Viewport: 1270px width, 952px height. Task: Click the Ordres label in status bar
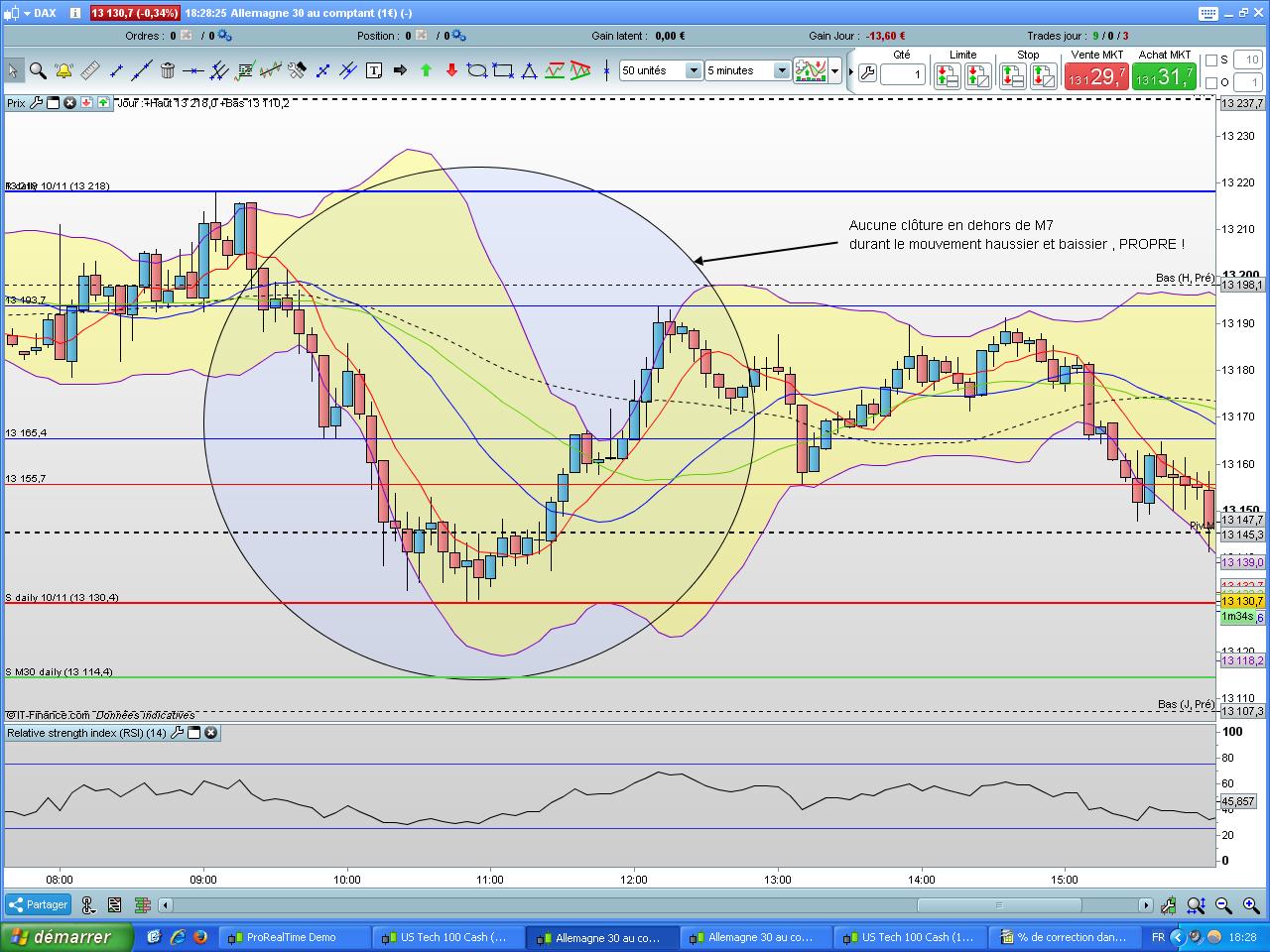pyautogui.click(x=144, y=36)
